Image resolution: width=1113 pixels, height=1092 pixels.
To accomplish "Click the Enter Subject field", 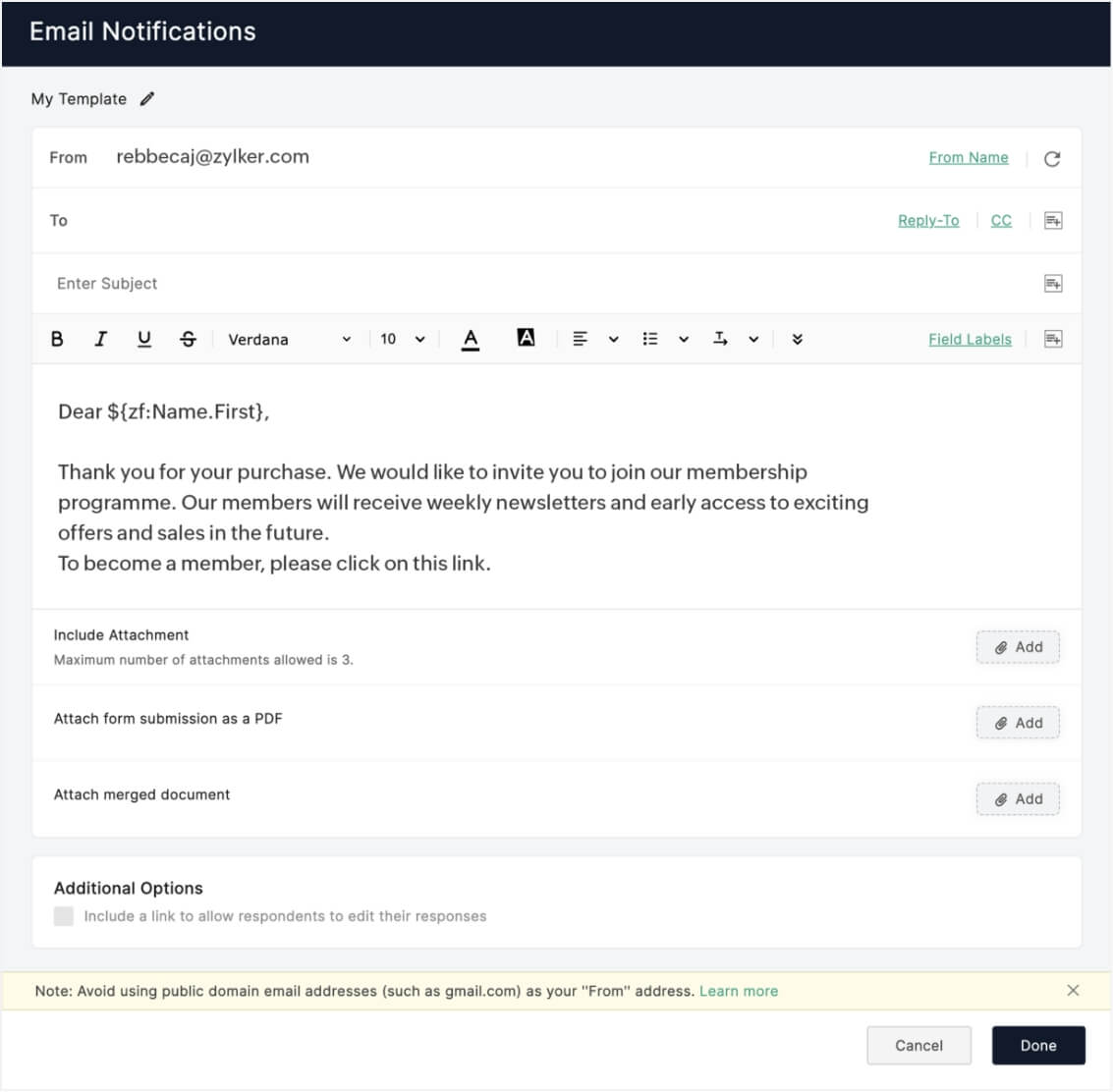I will pyautogui.click(x=295, y=283).
